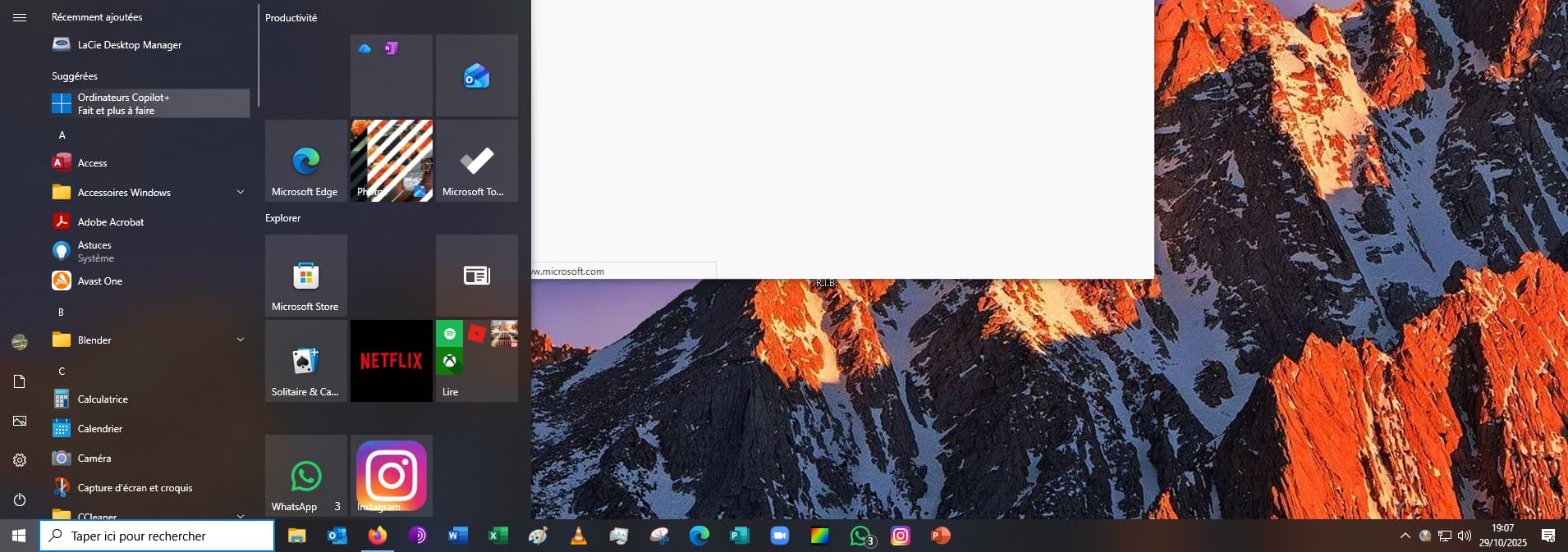Expand the Start menu hamburger button
This screenshot has width=1568, height=552.
pyautogui.click(x=20, y=17)
